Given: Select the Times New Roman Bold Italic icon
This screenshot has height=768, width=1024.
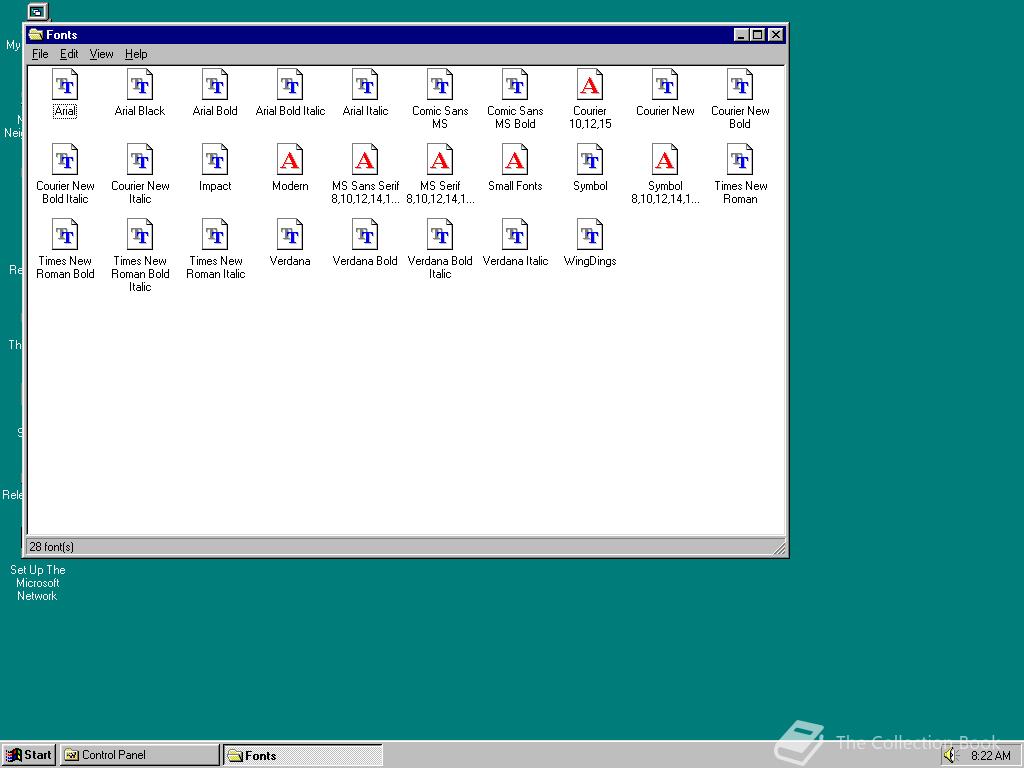Looking at the screenshot, I should click(x=139, y=235).
